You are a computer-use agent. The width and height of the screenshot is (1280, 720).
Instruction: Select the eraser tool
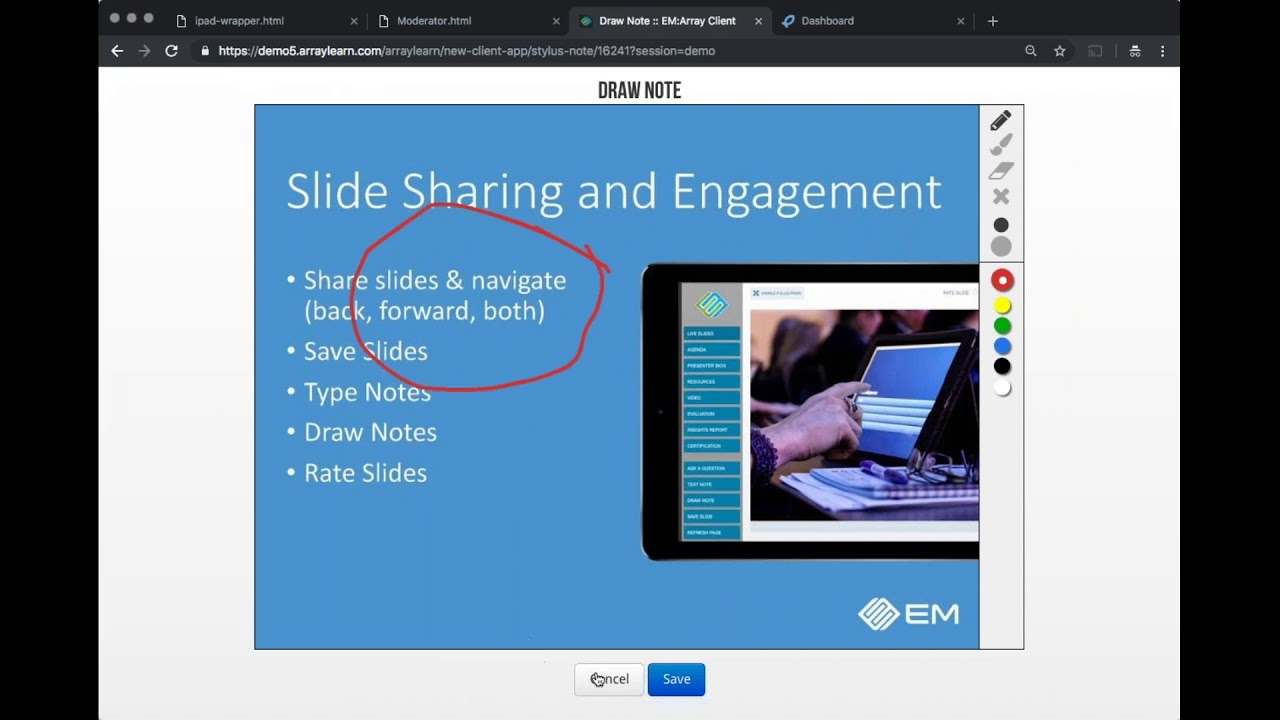(1001, 171)
